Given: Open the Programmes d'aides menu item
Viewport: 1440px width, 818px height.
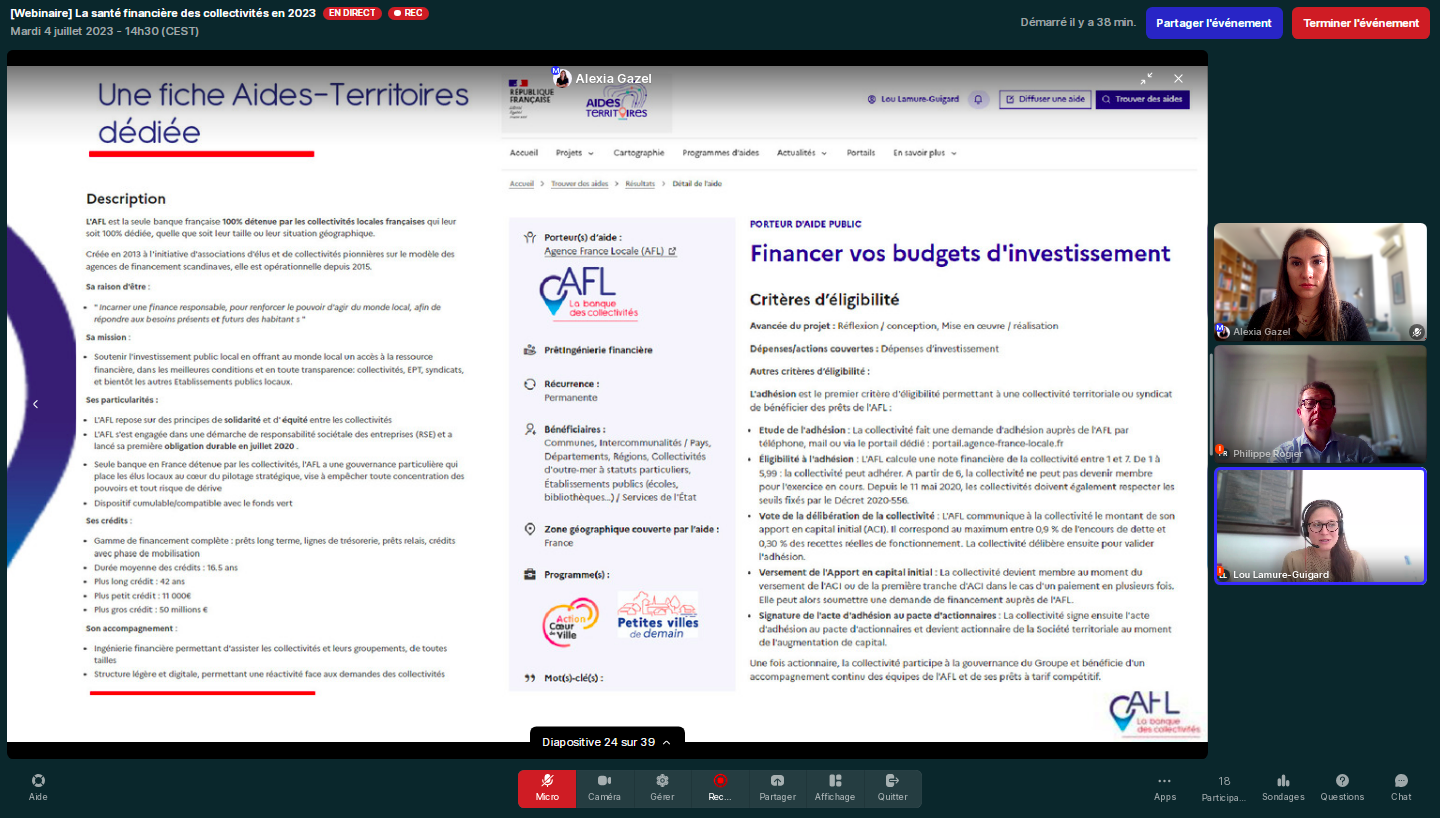Looking at the screenshot, I should point(721,153).
